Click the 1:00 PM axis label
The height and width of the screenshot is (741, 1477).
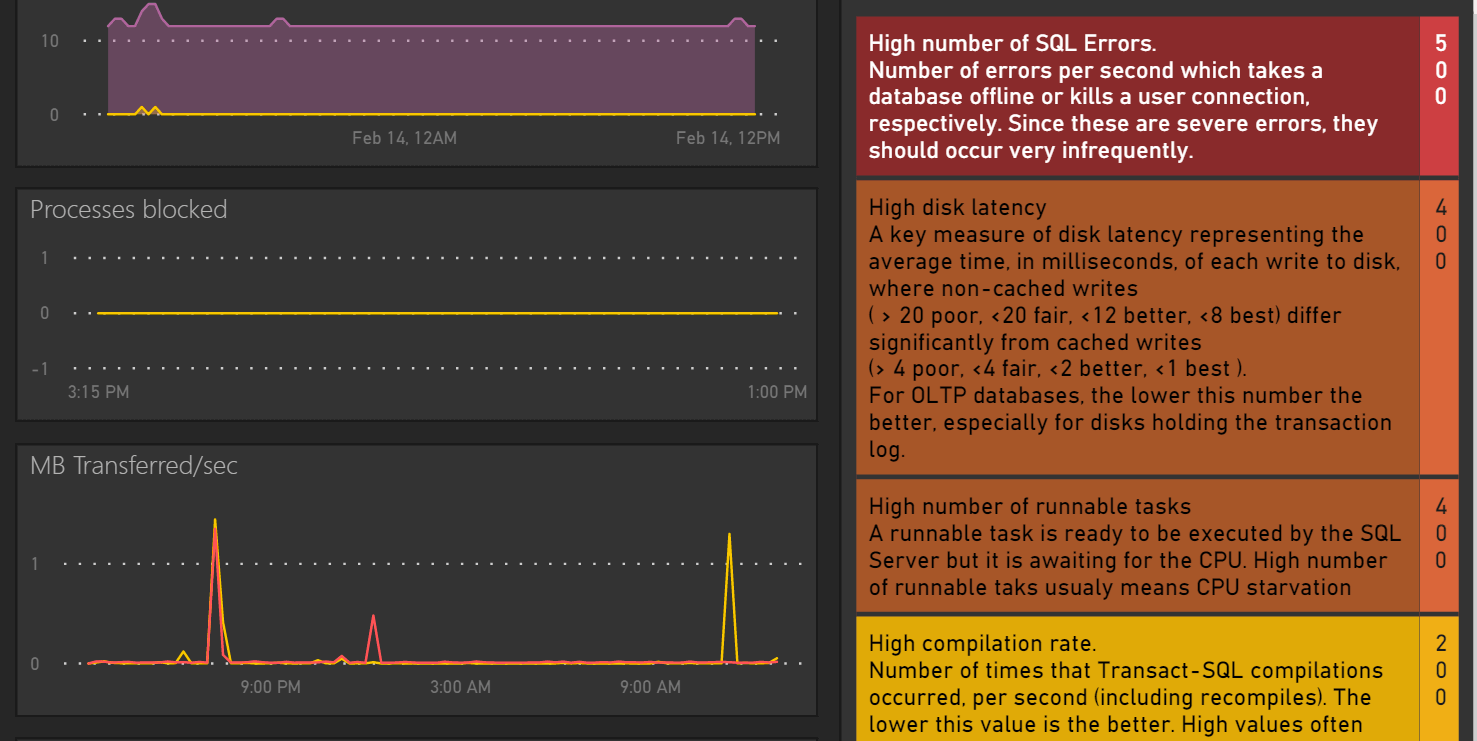pos(777,392)
